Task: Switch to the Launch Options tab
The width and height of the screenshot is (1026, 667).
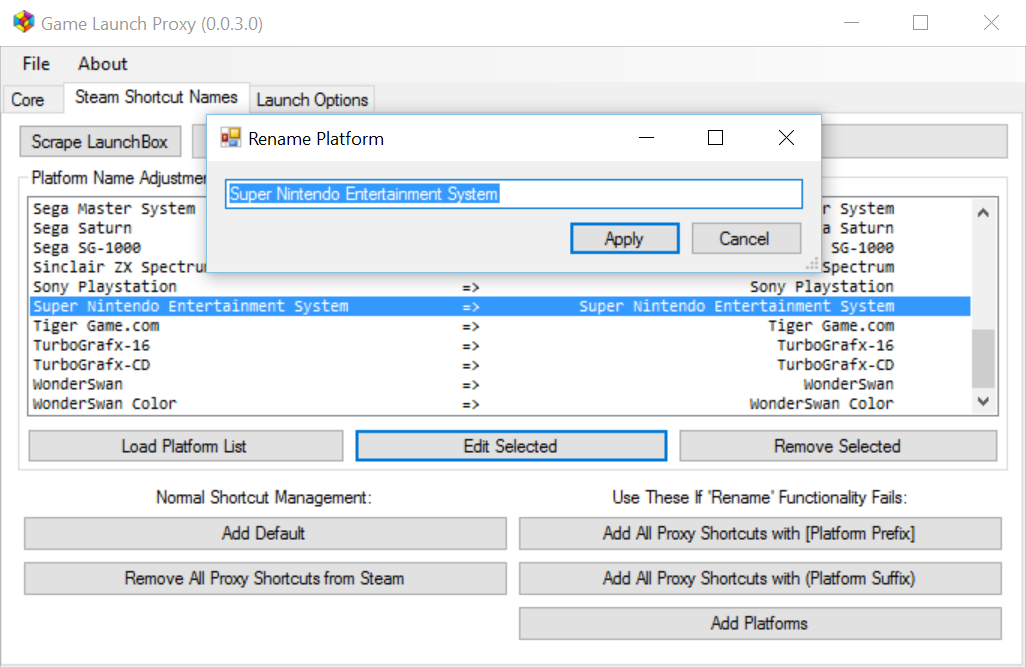Action: [312, 99]
